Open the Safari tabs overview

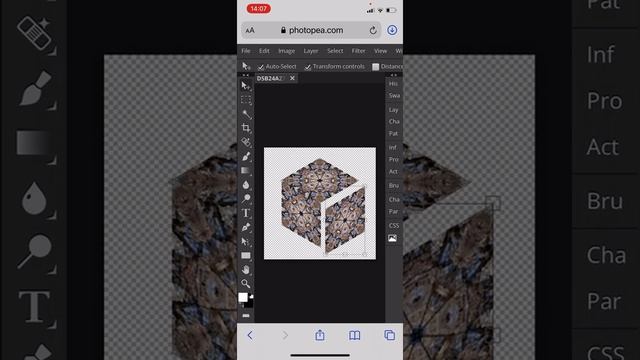pos(389,336)
